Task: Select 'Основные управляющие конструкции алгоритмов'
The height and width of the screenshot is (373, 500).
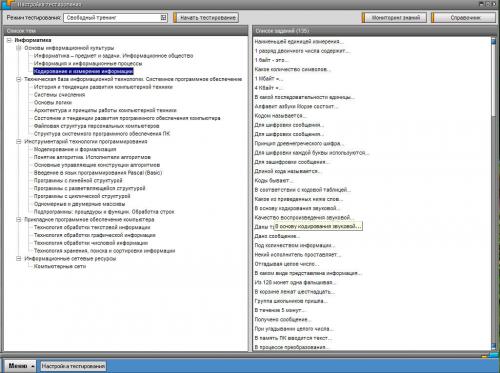Action: click(97, 165)
